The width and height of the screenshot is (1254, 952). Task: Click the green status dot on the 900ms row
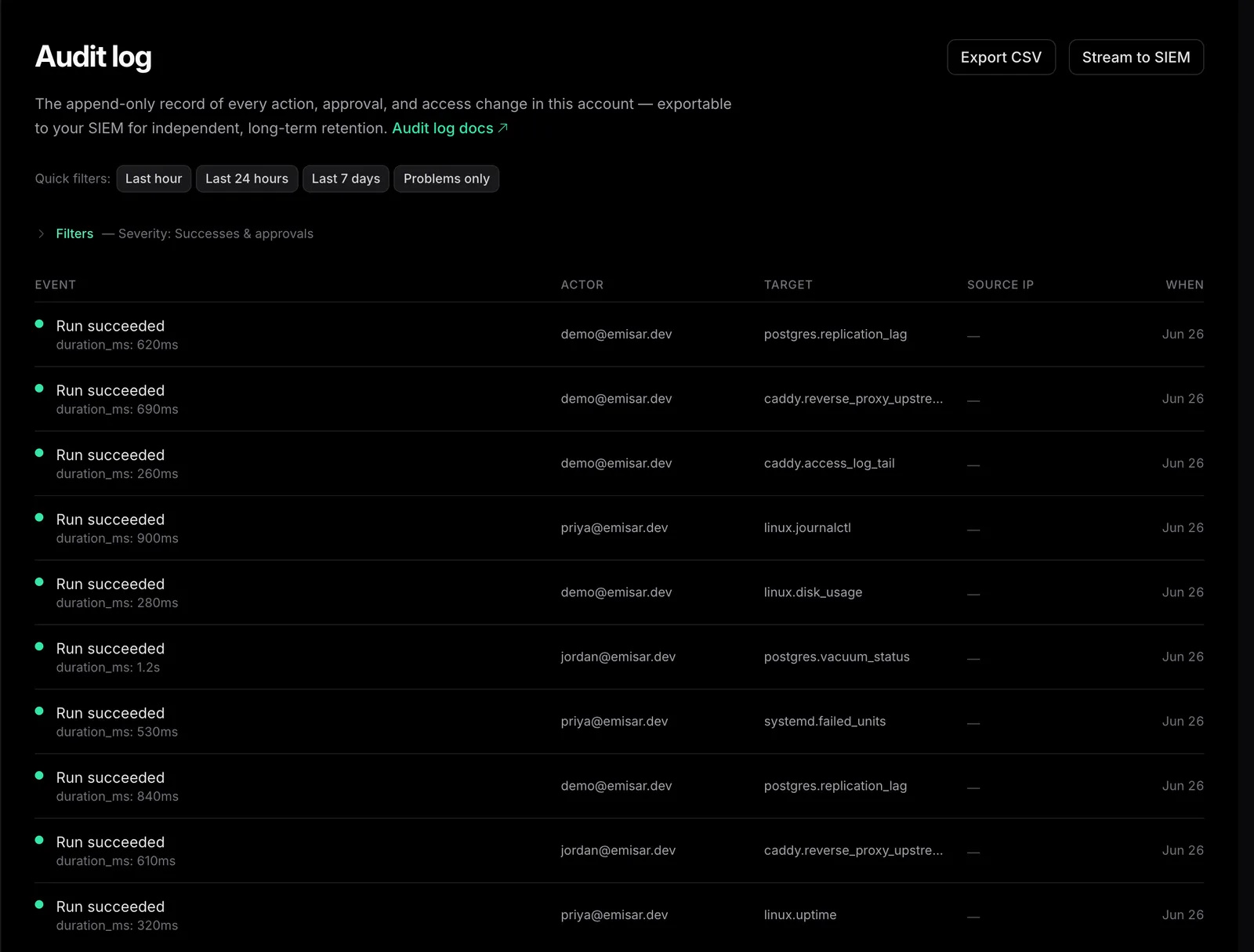click(39, 517)
